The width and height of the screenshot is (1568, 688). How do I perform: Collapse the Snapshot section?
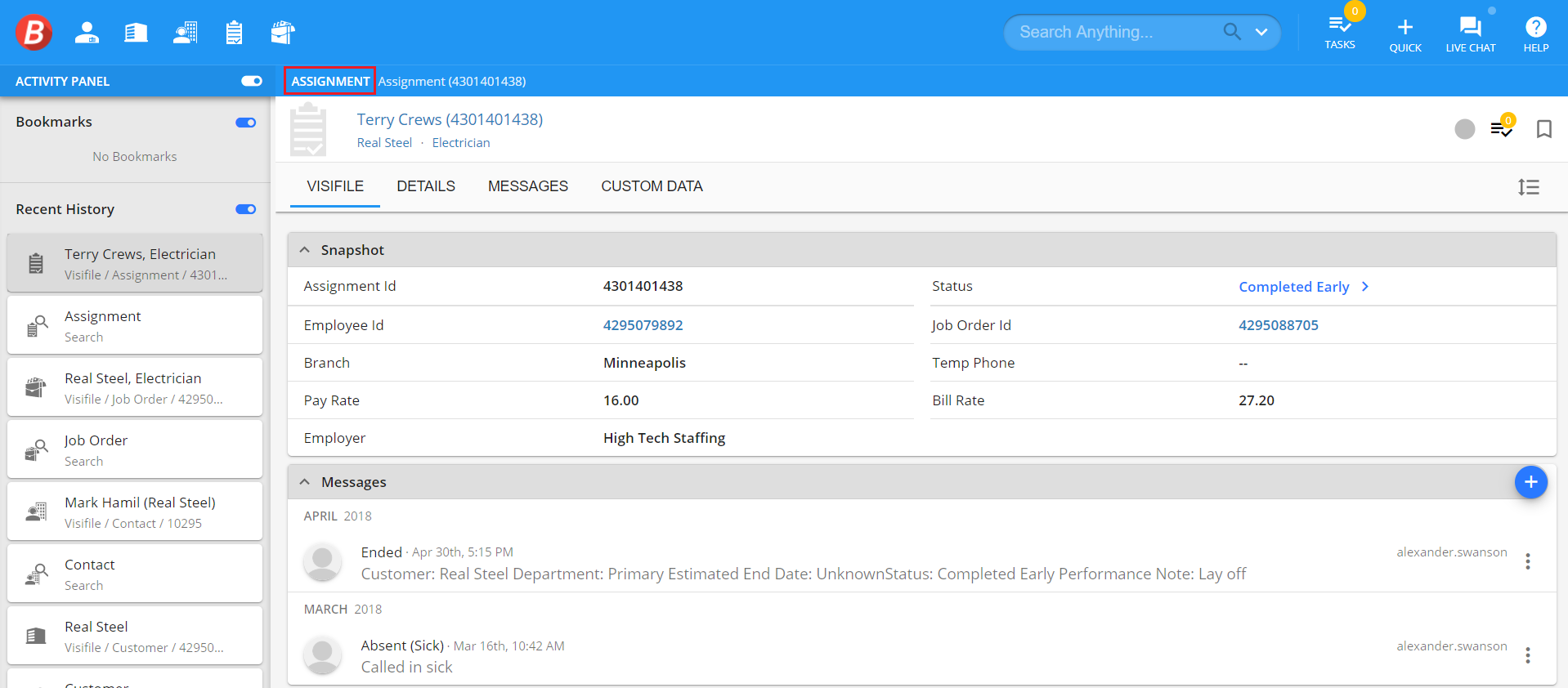click(304, 250)
